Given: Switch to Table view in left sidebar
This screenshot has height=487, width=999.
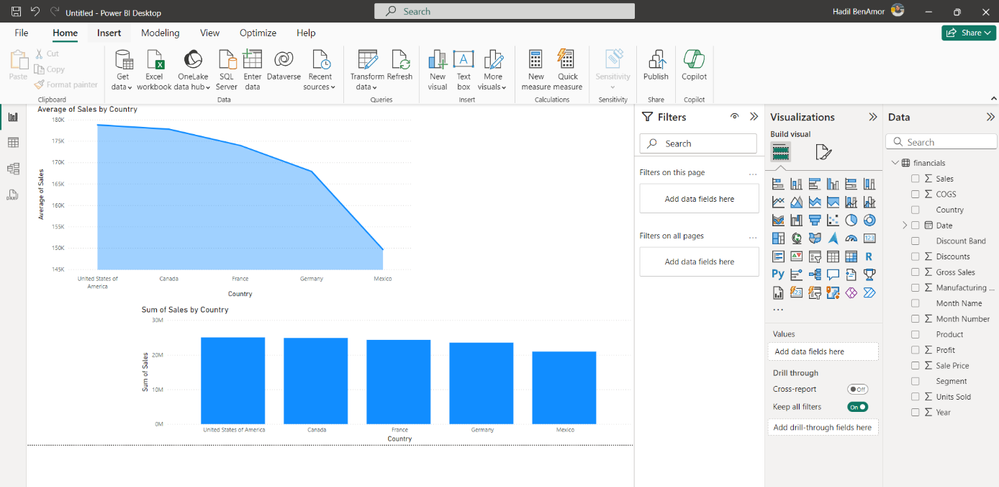Looking at the screenshot, I should coord(13,143).
